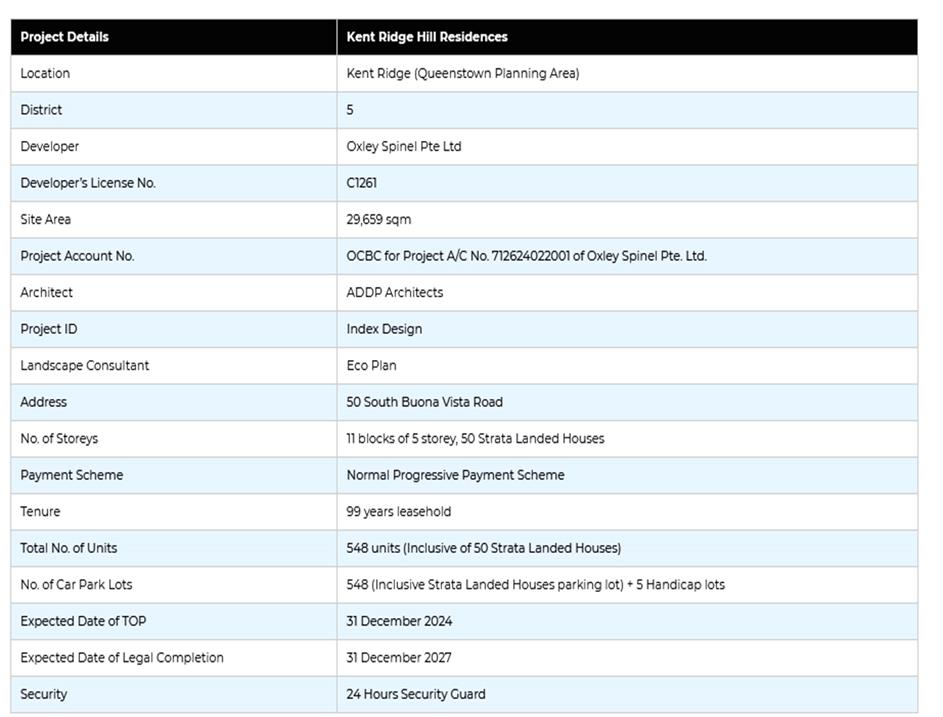Click Kent Ridge (Queenstown Planning Area) cell
Screen dimensions: 943x717
coord(463,73)
